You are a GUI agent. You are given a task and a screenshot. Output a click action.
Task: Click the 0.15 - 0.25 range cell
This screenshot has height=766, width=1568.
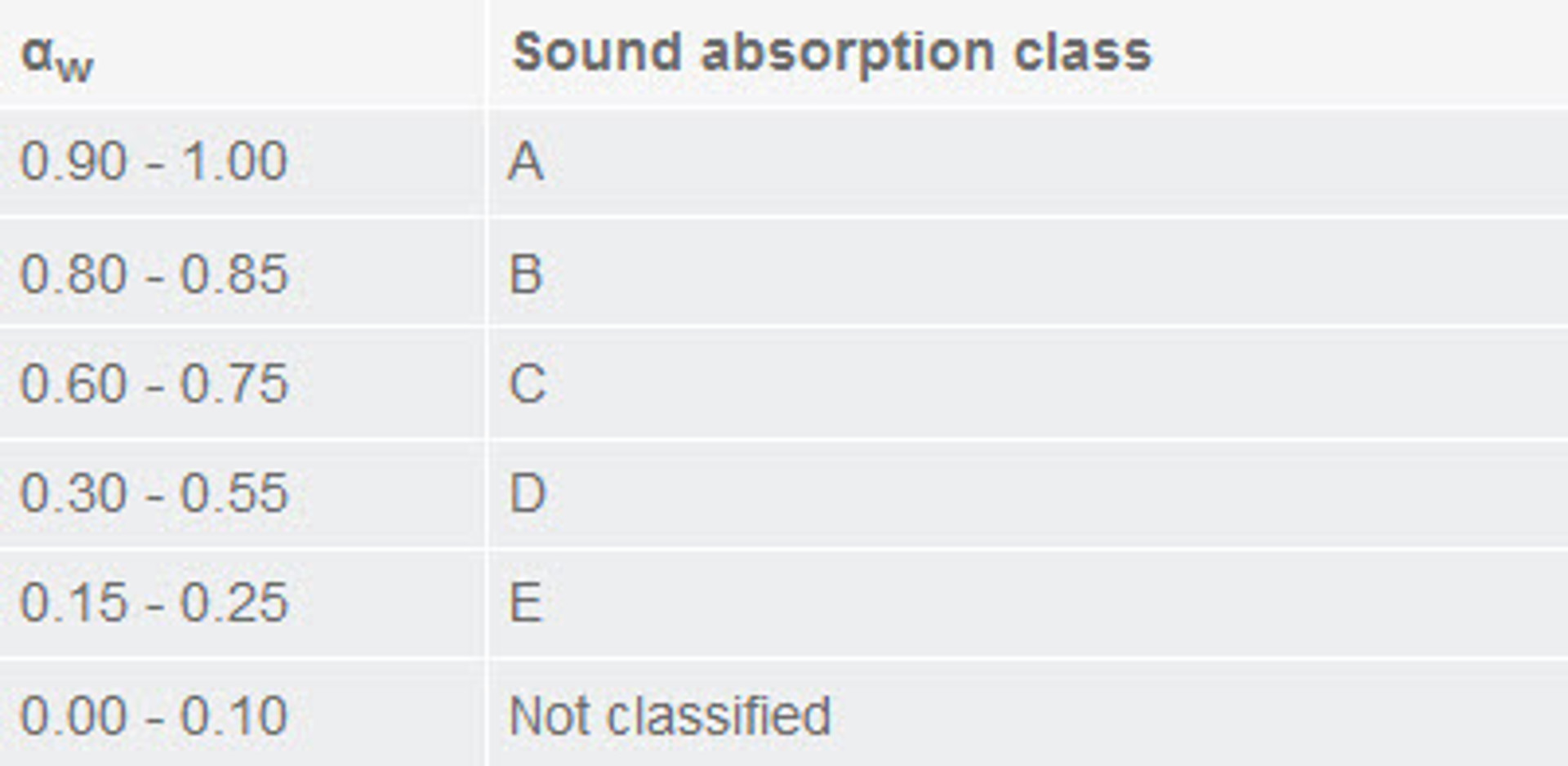pos(154,603)
